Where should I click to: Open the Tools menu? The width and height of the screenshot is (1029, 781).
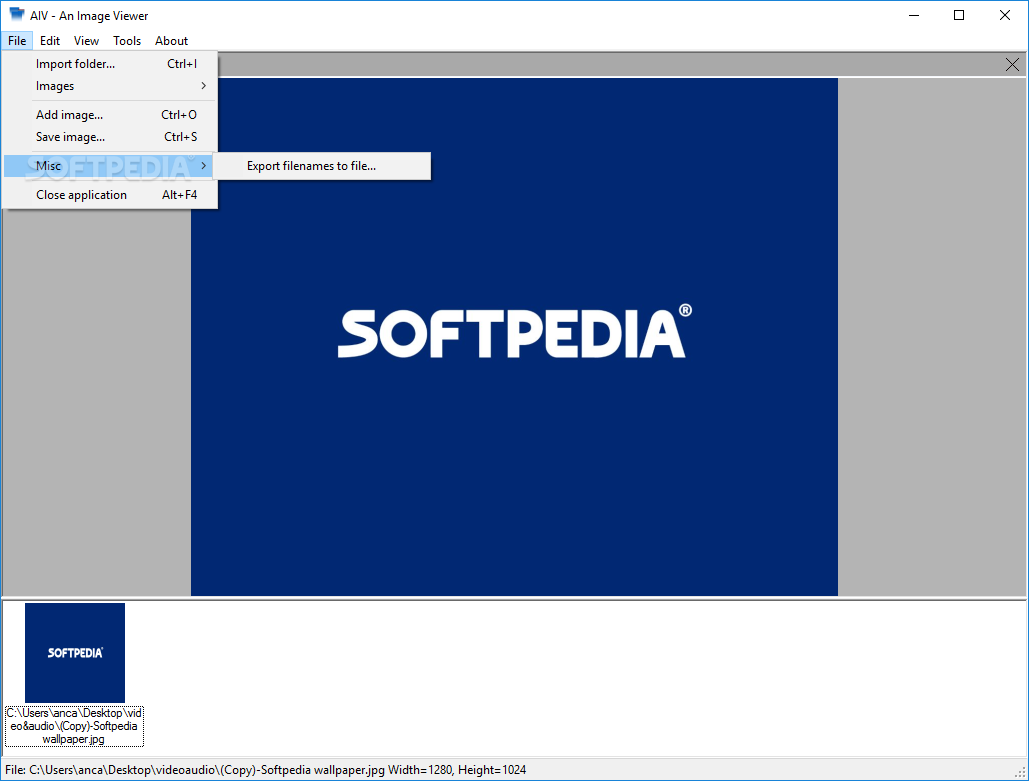click(127, 41)
